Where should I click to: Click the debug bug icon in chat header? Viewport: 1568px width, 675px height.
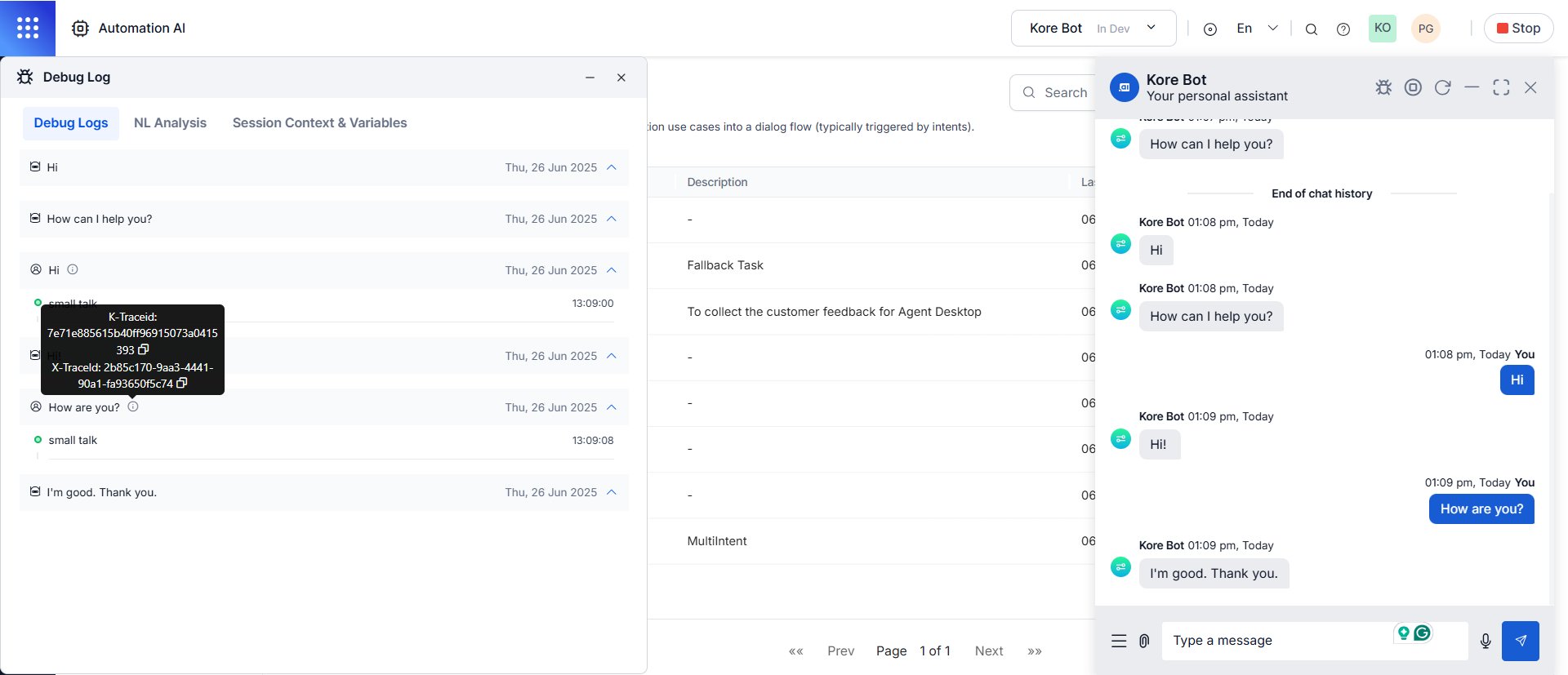pyautogui.click(x=1383, y=87)
